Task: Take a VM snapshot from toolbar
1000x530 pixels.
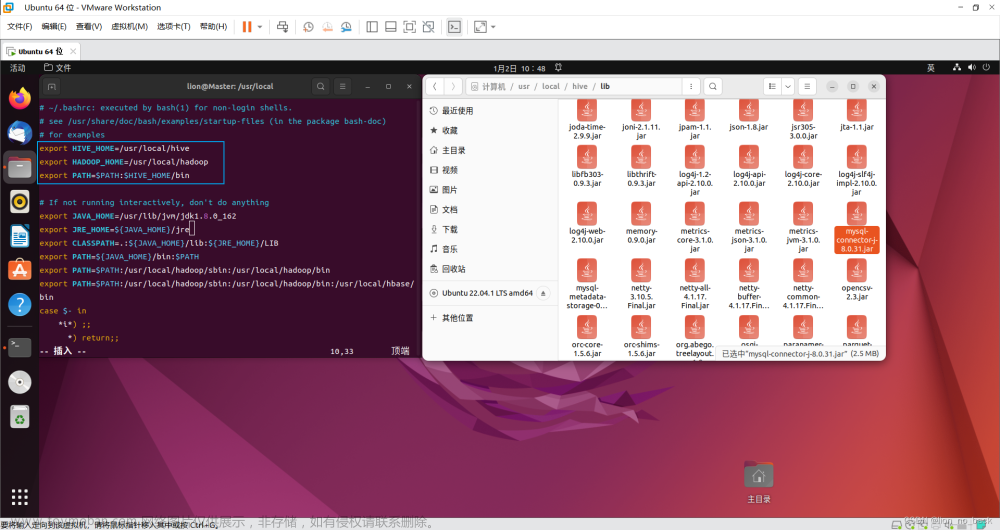Action: [308, 27]
